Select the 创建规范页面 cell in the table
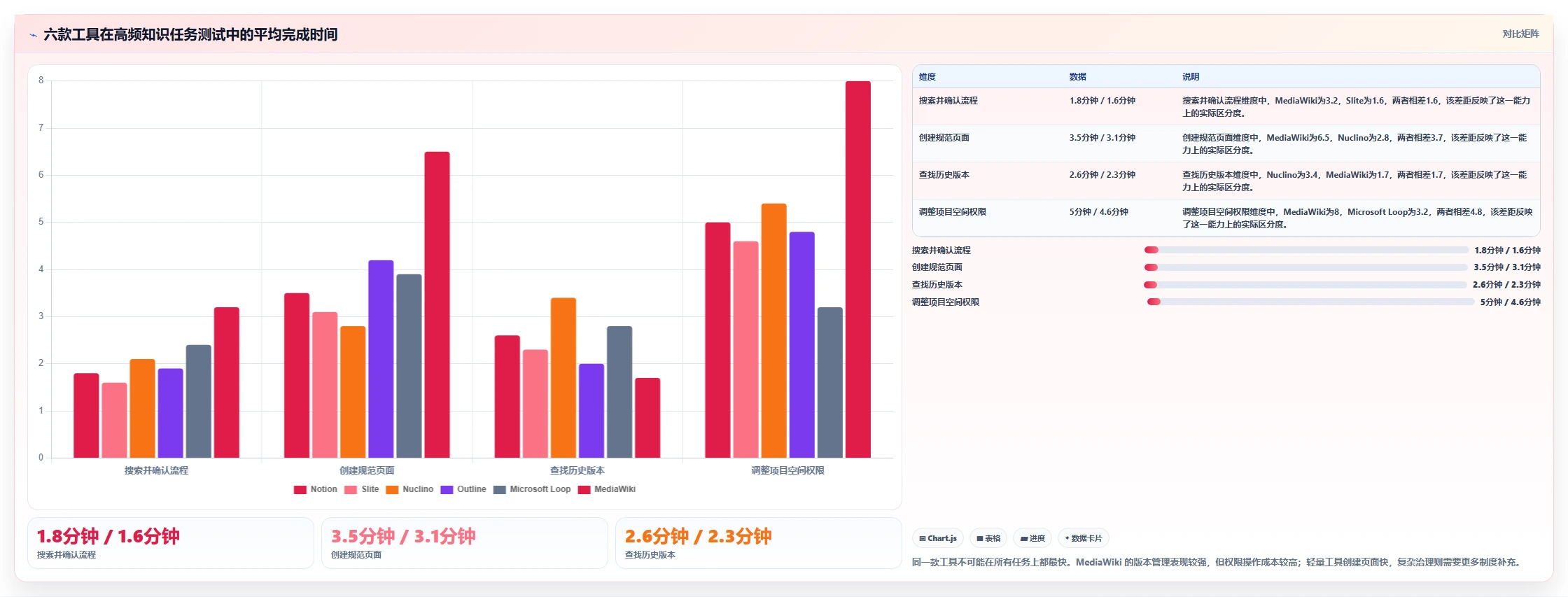Screen dimensions: 1568x597 pyautogui.click(x=944, y=138)
